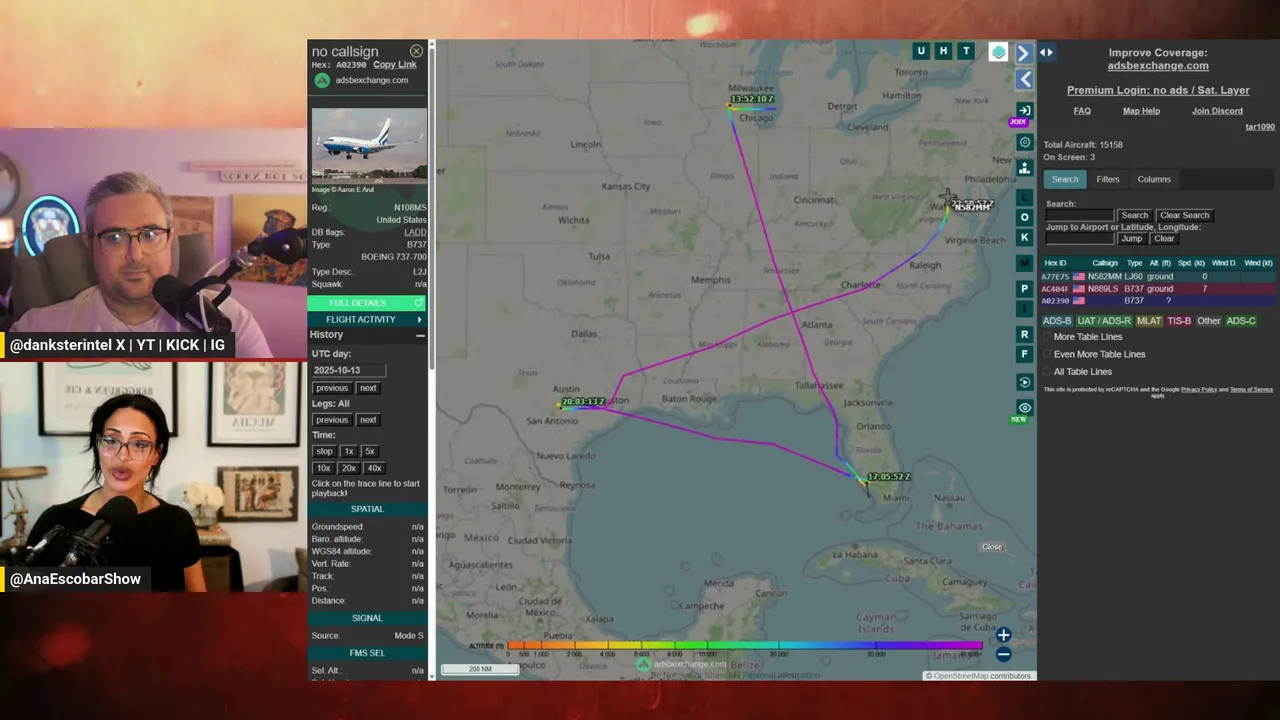Open the FAQ link
The width and height of the screenshot is (1280, 720).
(1082, 111)
